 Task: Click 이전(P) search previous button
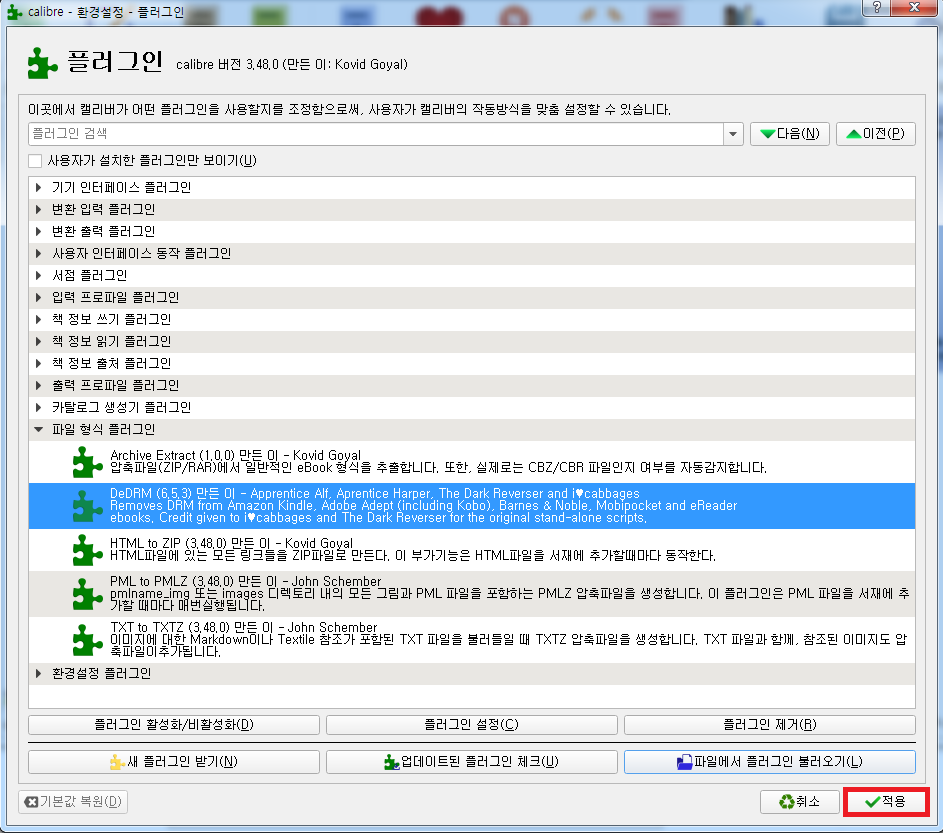point(876,134)
